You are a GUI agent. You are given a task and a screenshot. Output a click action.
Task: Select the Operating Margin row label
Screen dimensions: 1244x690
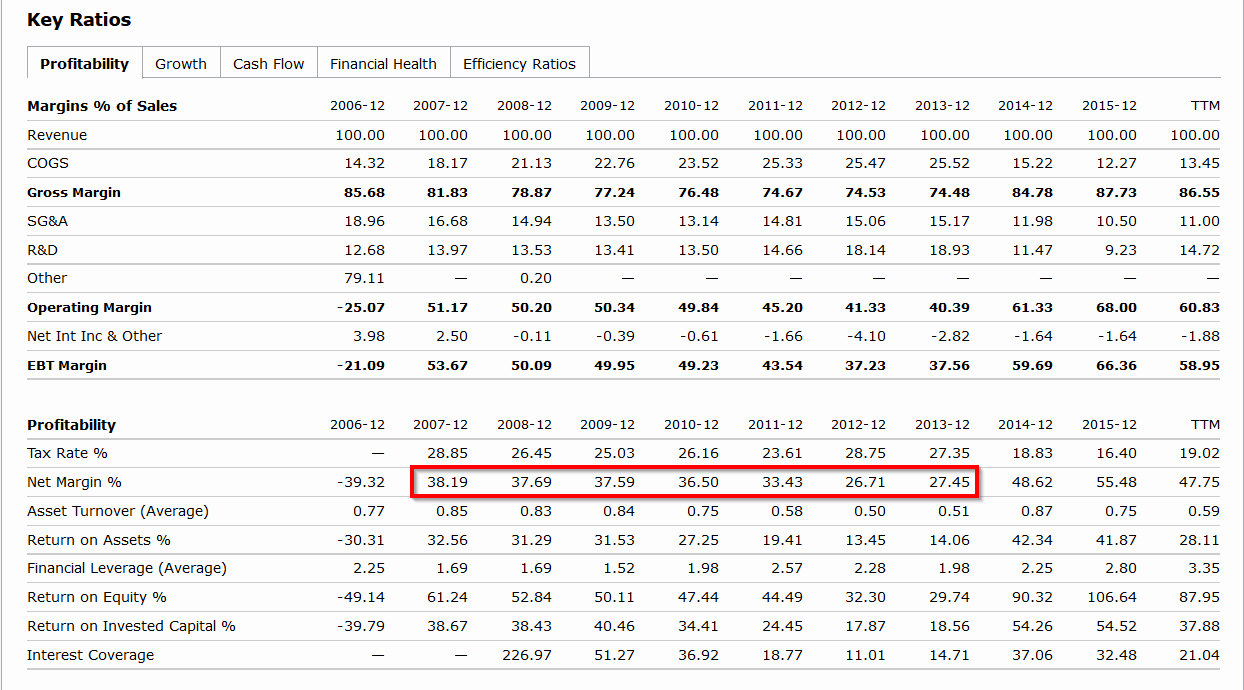[89, 307]
